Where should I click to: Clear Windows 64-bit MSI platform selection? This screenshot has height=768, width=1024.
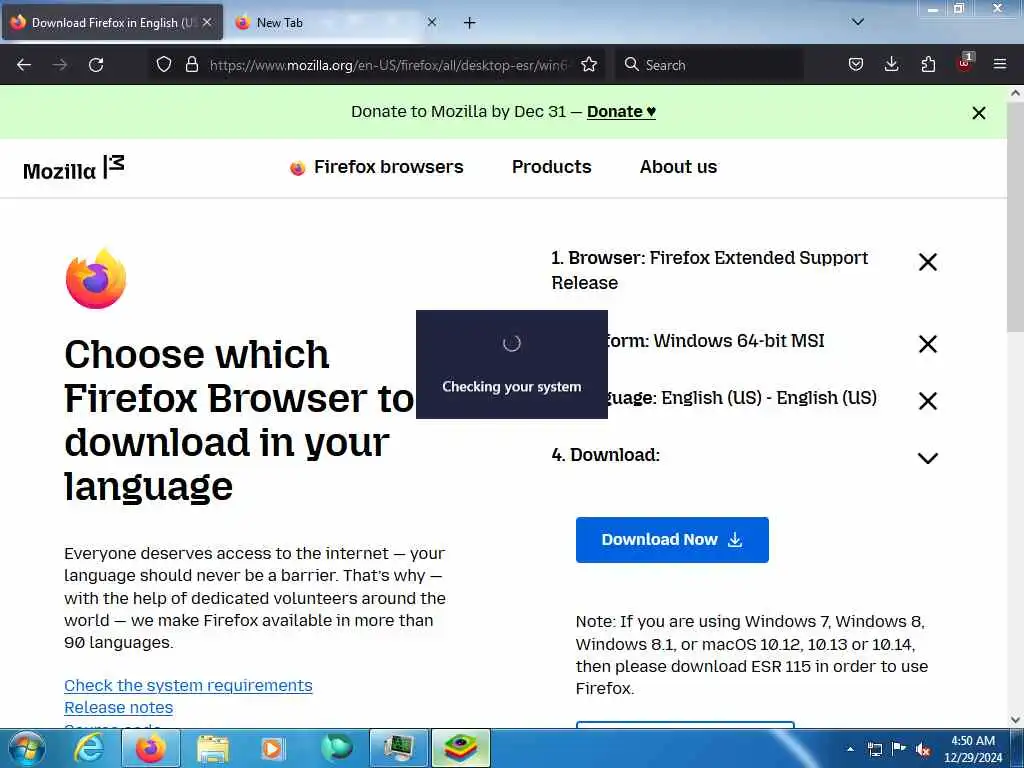point(927,344)
